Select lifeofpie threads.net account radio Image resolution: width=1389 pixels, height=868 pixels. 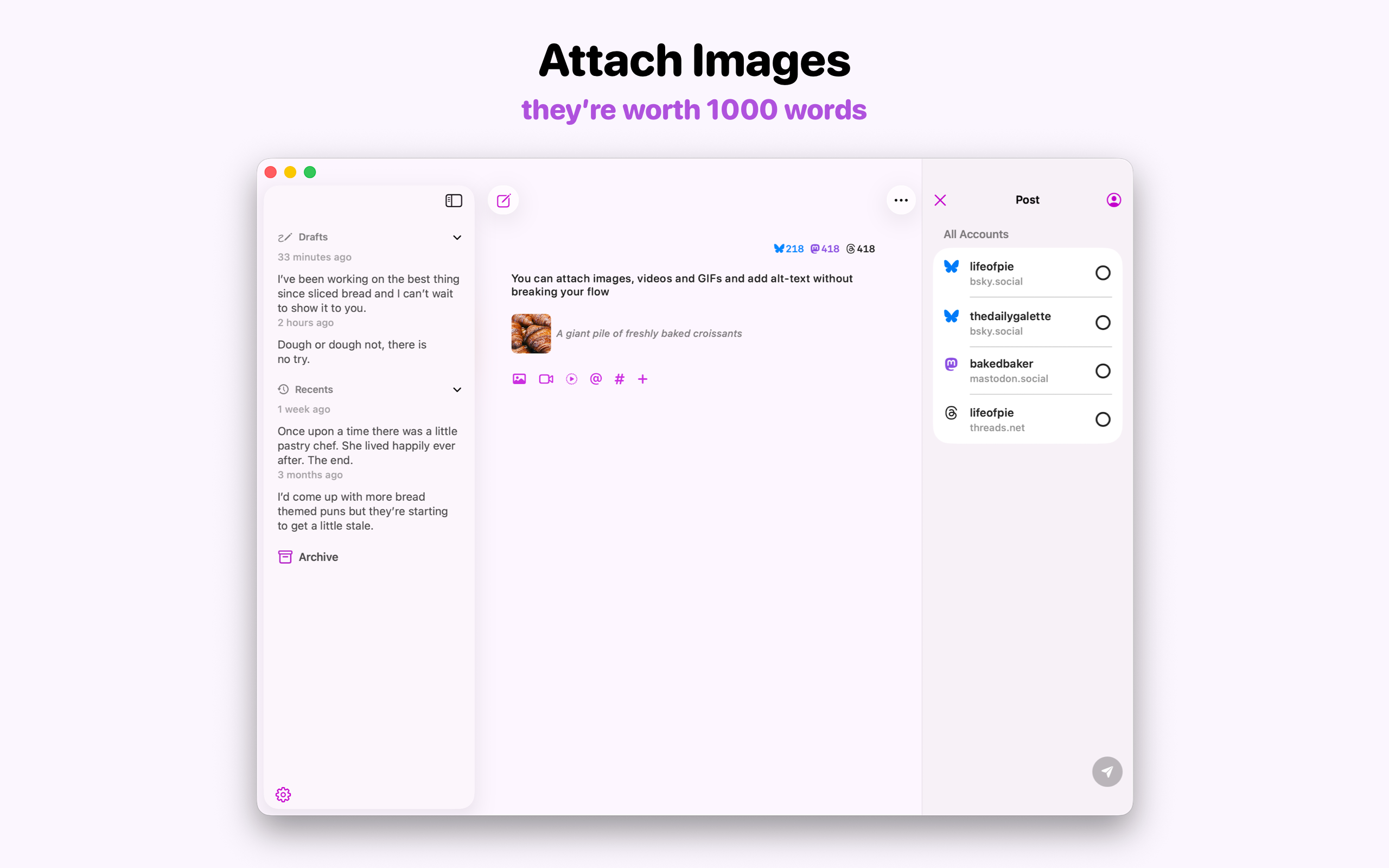point(1103,419)
